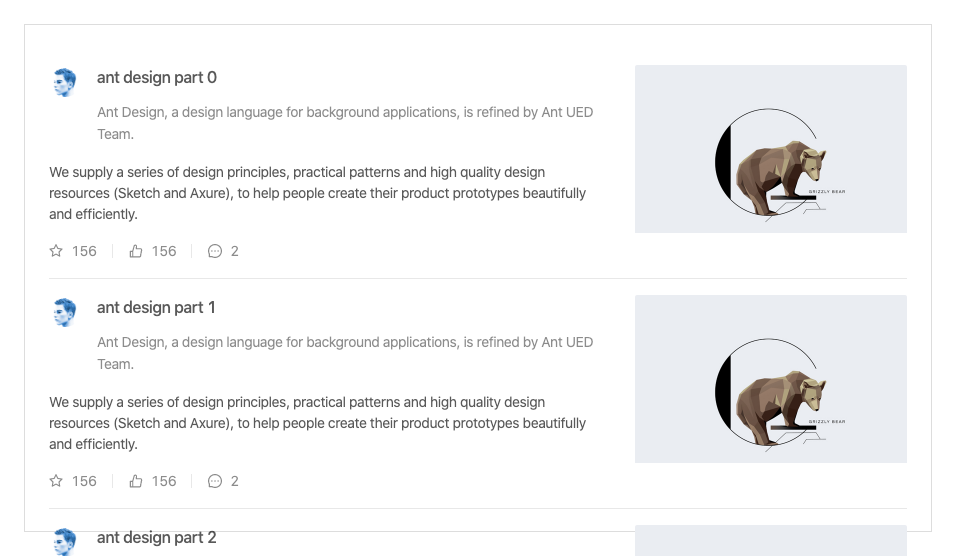
Task: Click comment count 2 in part 0
Action: (x=235, y=251)
